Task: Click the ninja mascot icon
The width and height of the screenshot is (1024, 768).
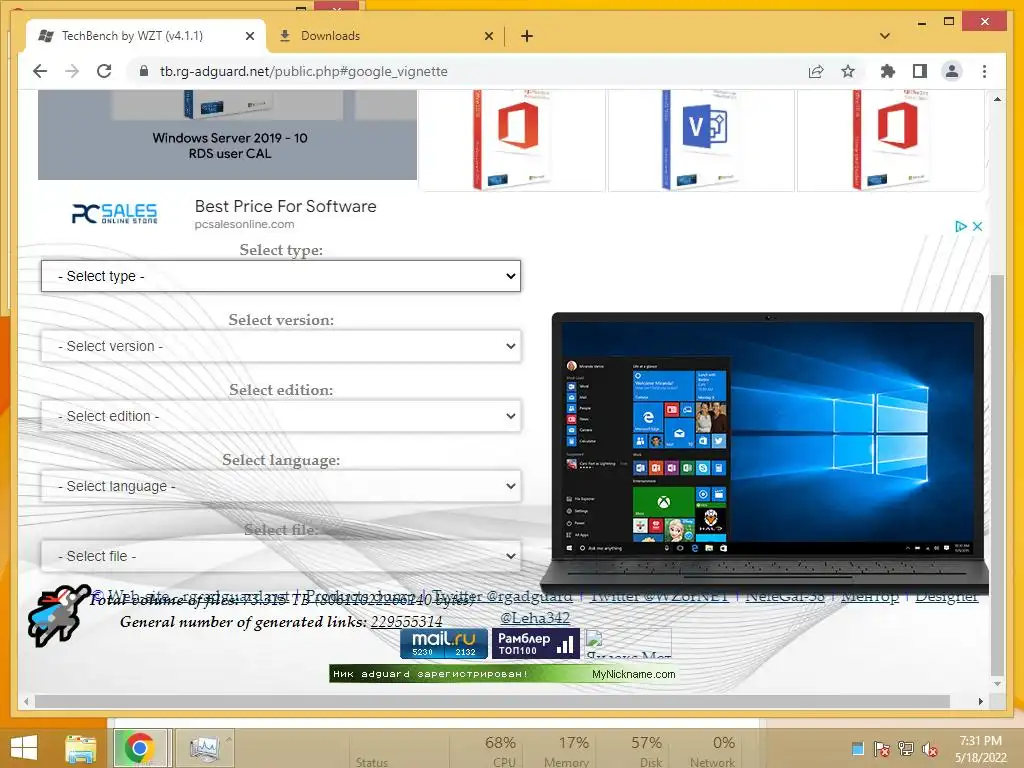Action: click(x=57, y=615)
